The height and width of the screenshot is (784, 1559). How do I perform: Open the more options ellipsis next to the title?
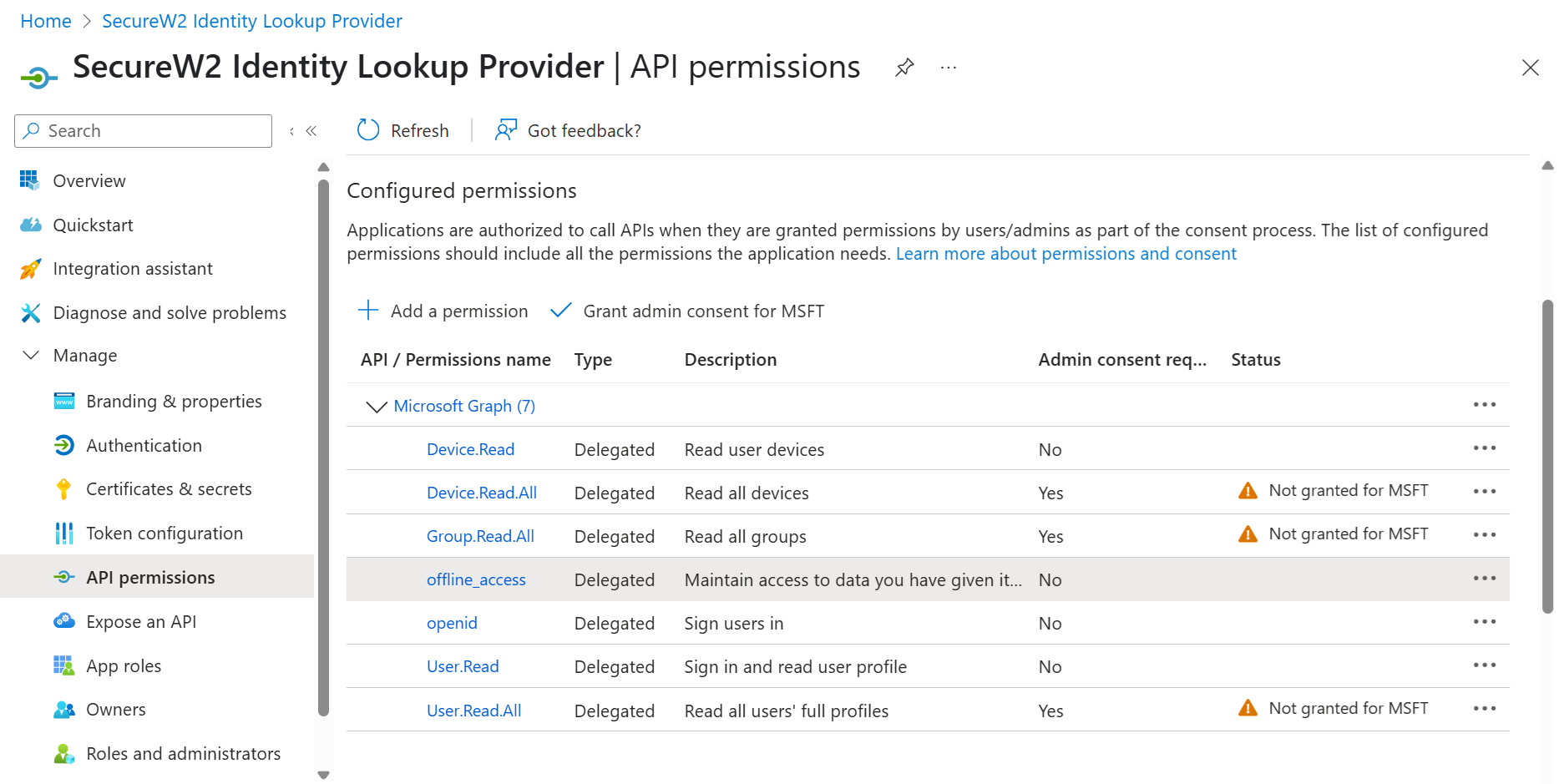948,68
